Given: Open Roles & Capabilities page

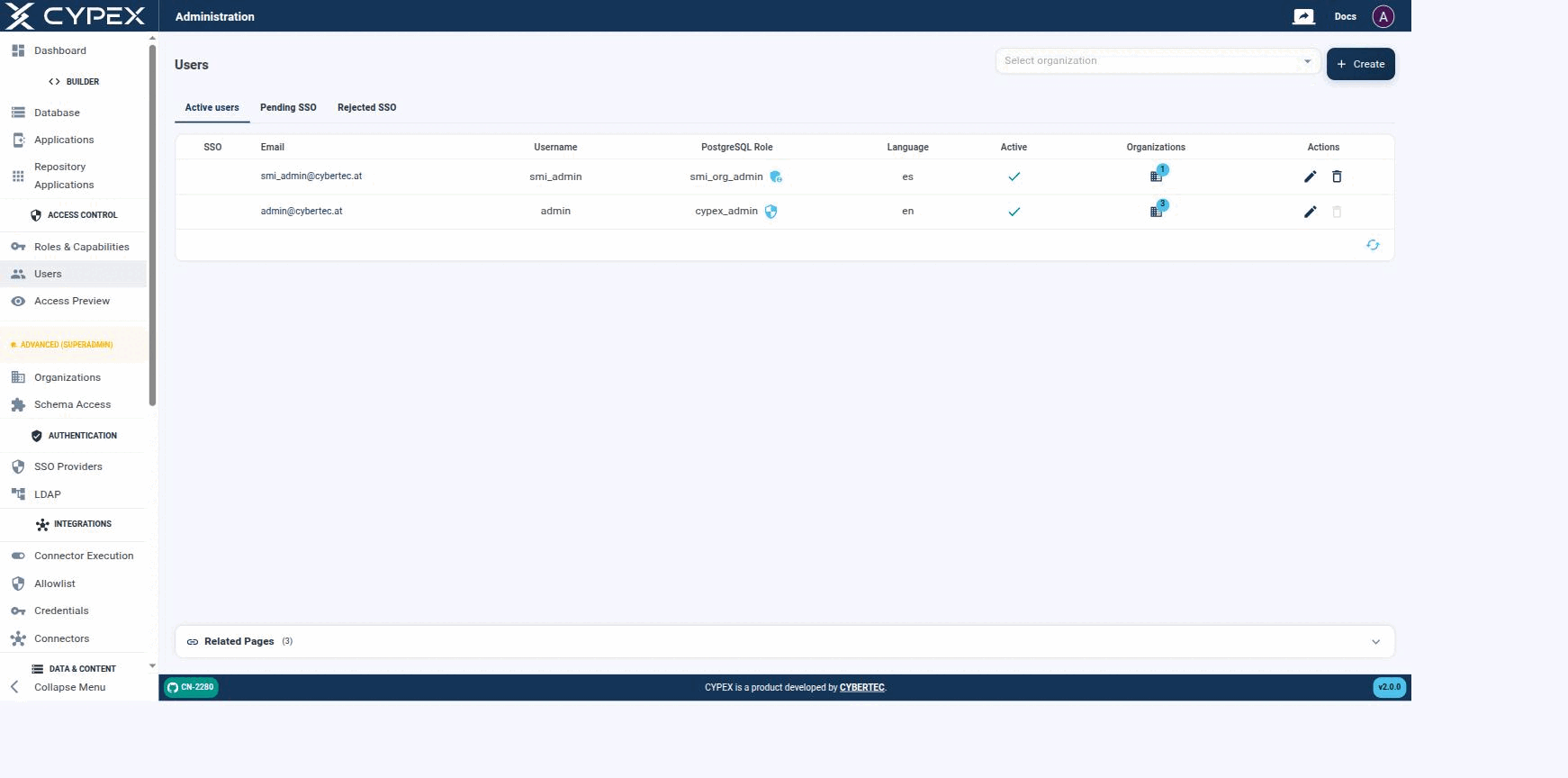Looking at the screenshot, I should click(73, 247).
